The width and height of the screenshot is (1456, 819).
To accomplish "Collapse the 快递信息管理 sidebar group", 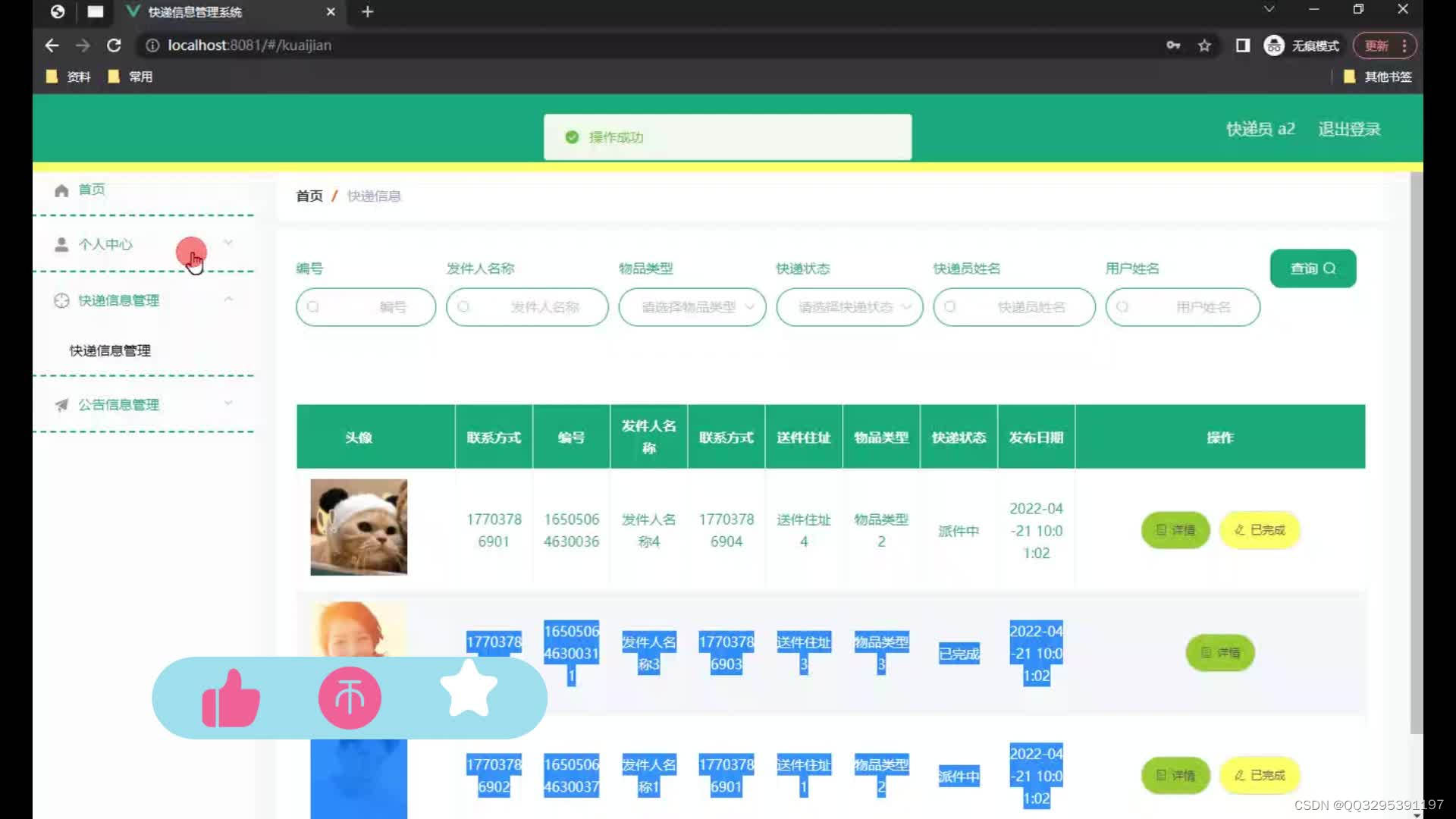I will pos(144,300).
